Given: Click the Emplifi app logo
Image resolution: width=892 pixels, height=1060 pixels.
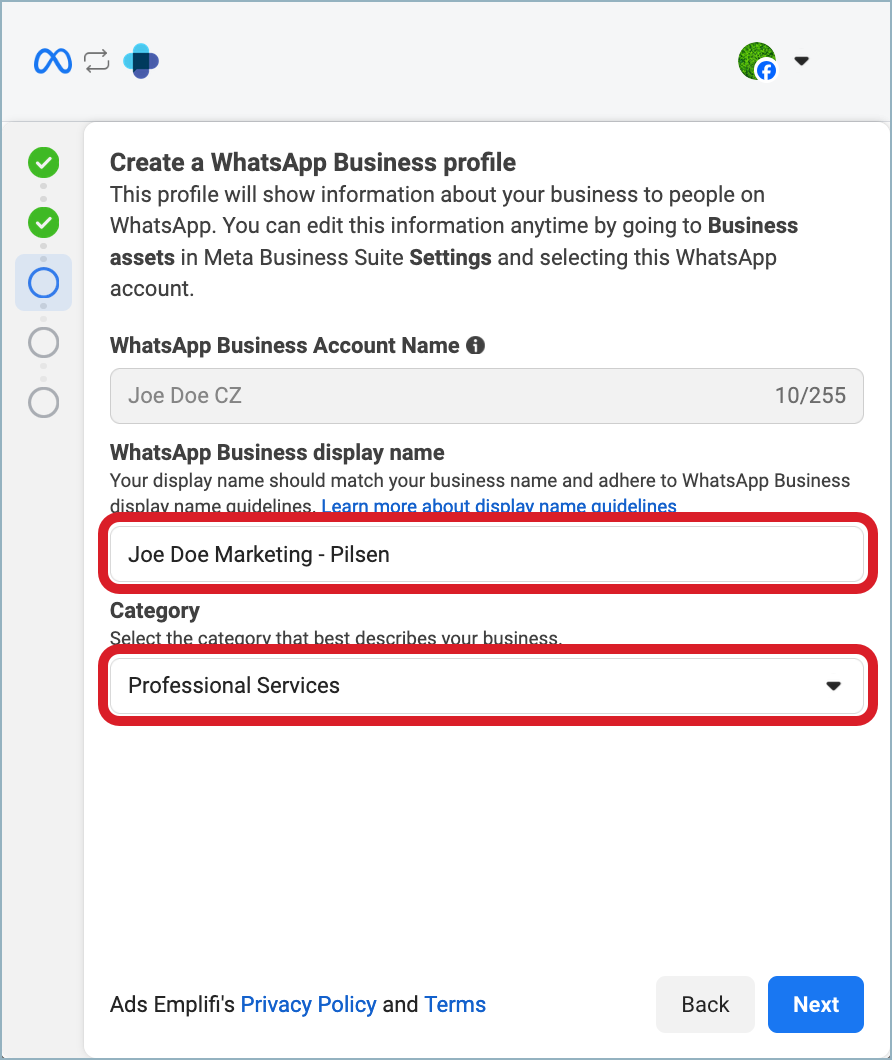Looking at the screenshot, I should coord(141,61).
